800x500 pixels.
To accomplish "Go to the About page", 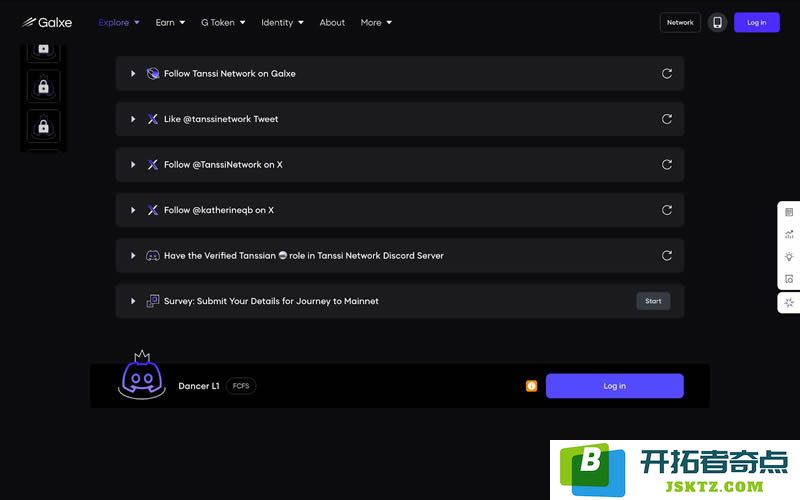I will [332, 22].
